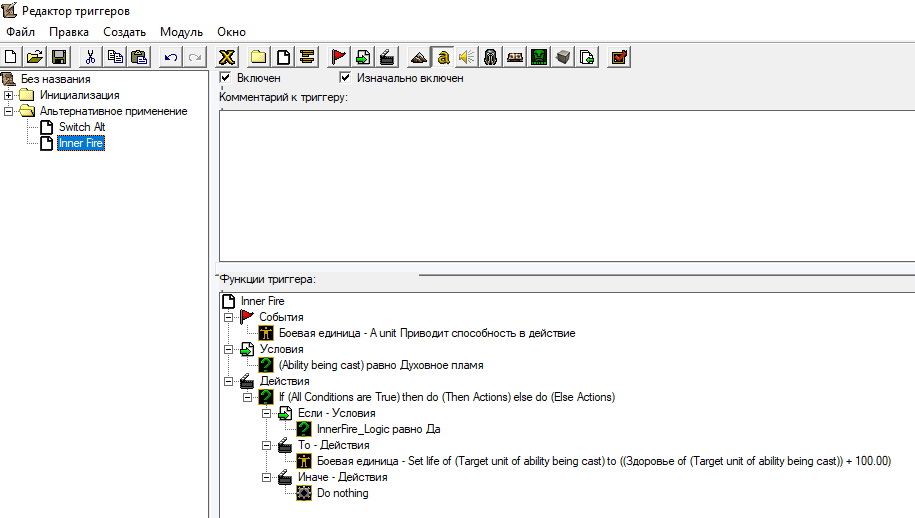This screenshot has width=915, height=518.
Task: Open the Import Manager icon
Action: (x=587, y=57)
